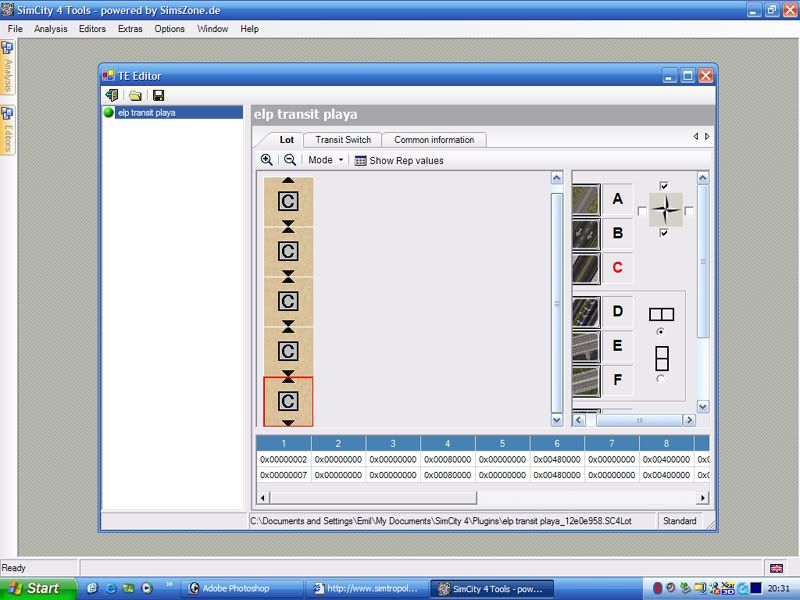Pick the thumbnail beside letter D

[586, 312]
